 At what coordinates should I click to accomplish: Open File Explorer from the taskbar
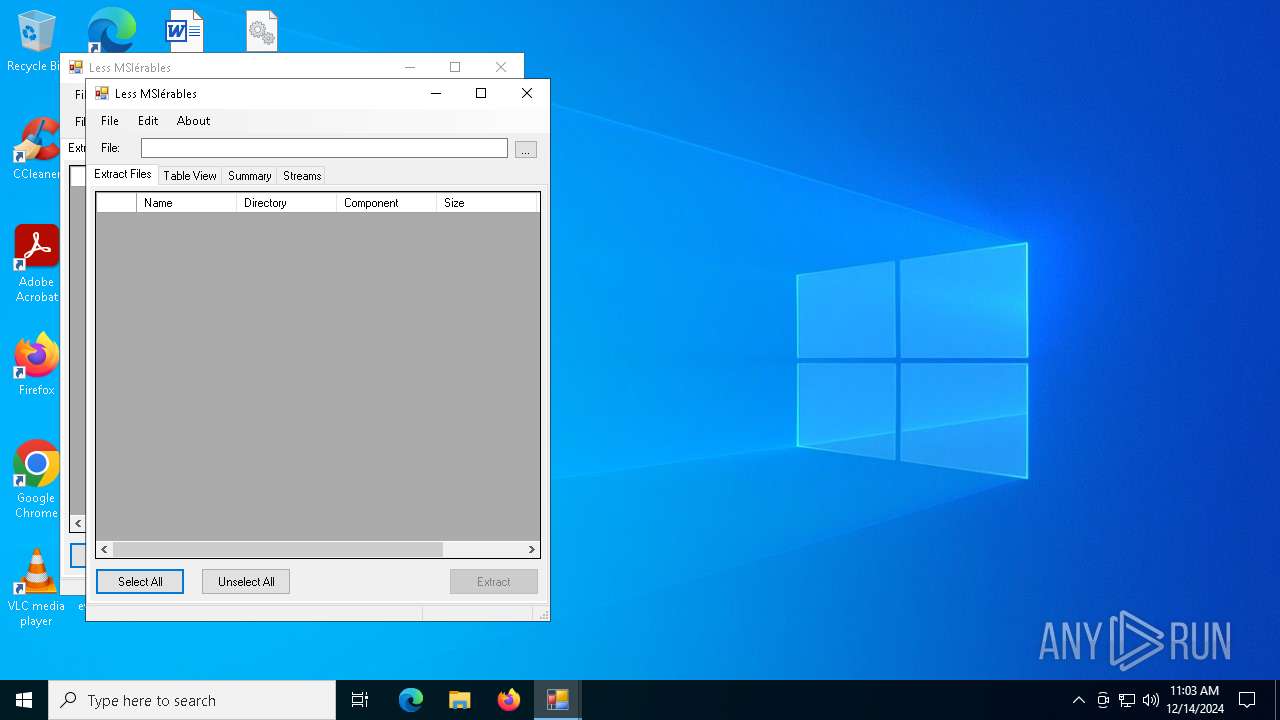click(459, 700)
